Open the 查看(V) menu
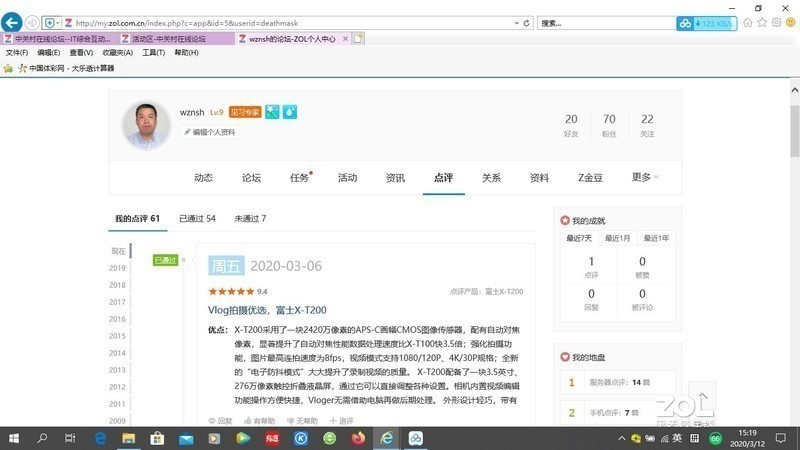800x450 pixels. (x=81, y=53)
